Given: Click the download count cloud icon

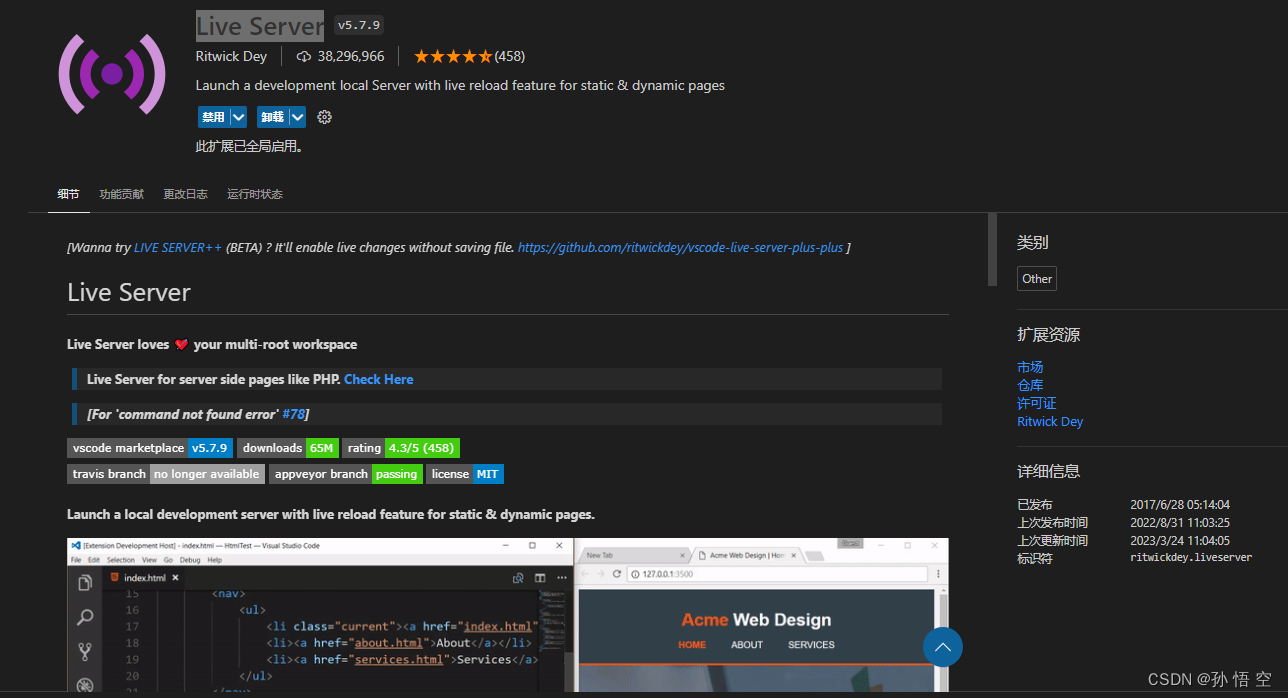Looking at the screenshot, I should [304, 57].
